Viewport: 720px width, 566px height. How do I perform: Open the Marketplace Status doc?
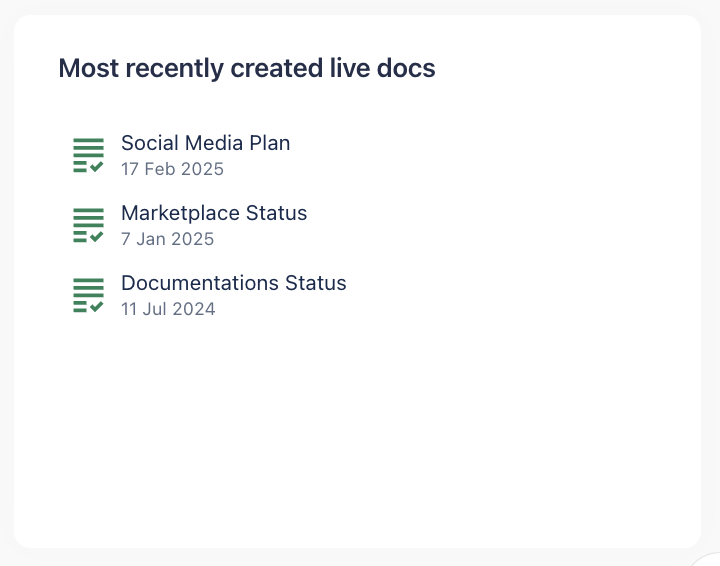point(214,213)
